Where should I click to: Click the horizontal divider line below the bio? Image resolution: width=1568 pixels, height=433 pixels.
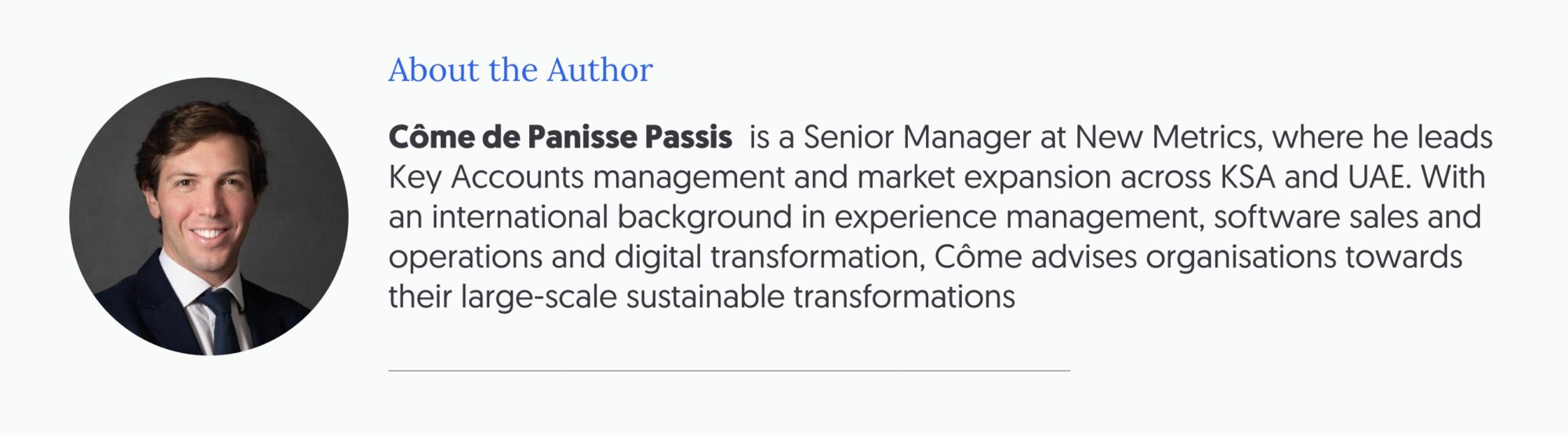tap(728, 369)
